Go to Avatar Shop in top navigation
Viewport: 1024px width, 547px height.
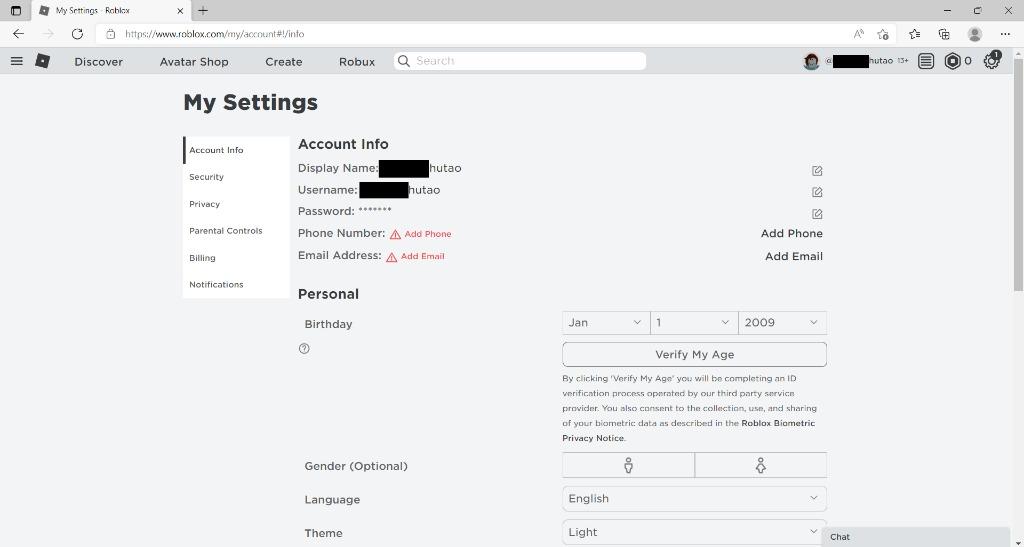194,61
